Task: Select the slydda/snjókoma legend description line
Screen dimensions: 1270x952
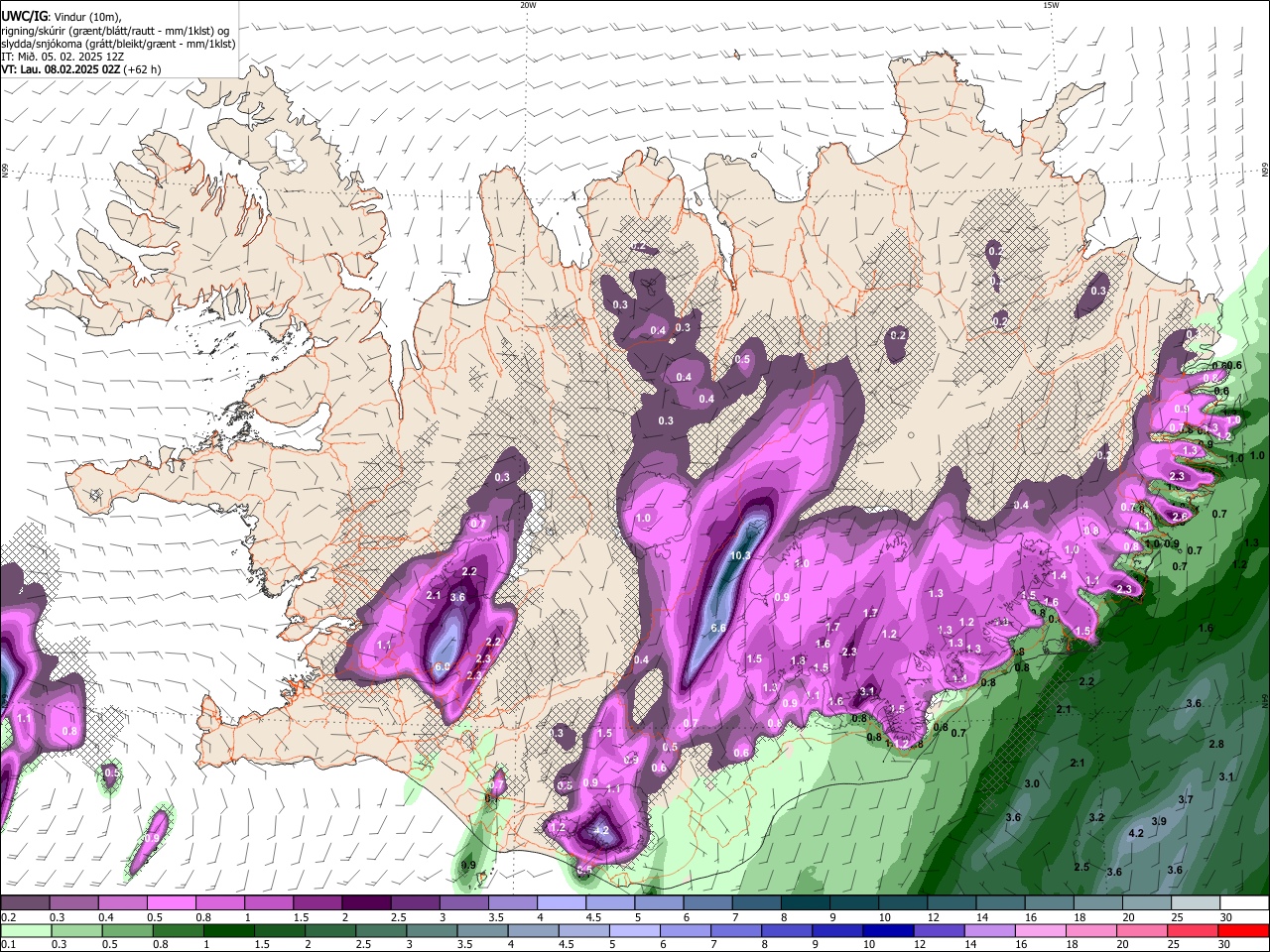Action: 118,44
